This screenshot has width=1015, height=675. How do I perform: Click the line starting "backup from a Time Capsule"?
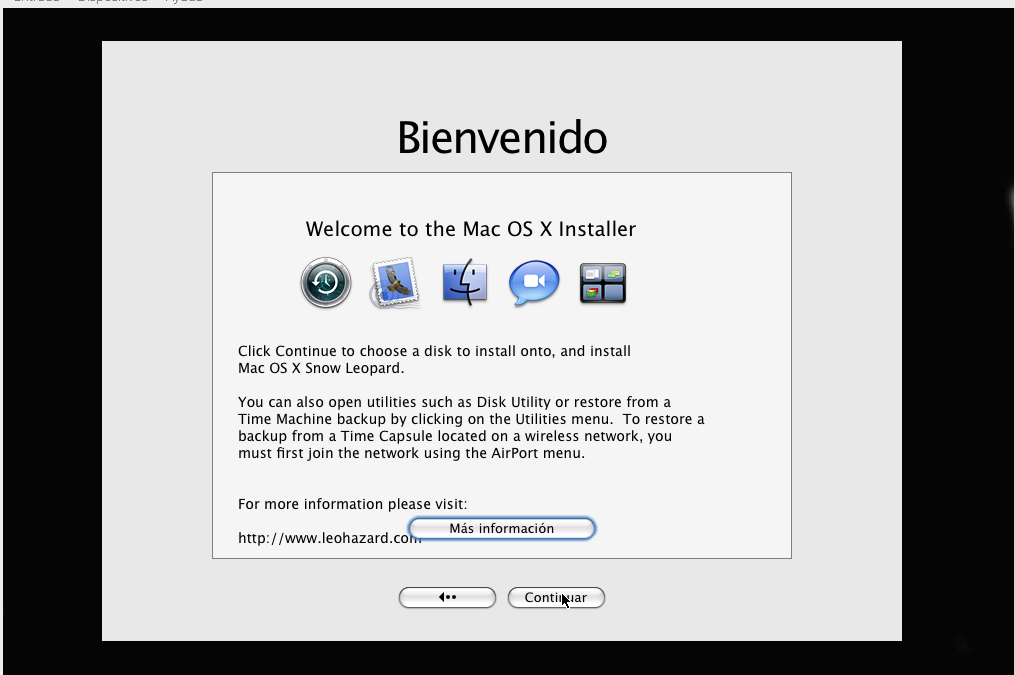[x=454, y=436]
